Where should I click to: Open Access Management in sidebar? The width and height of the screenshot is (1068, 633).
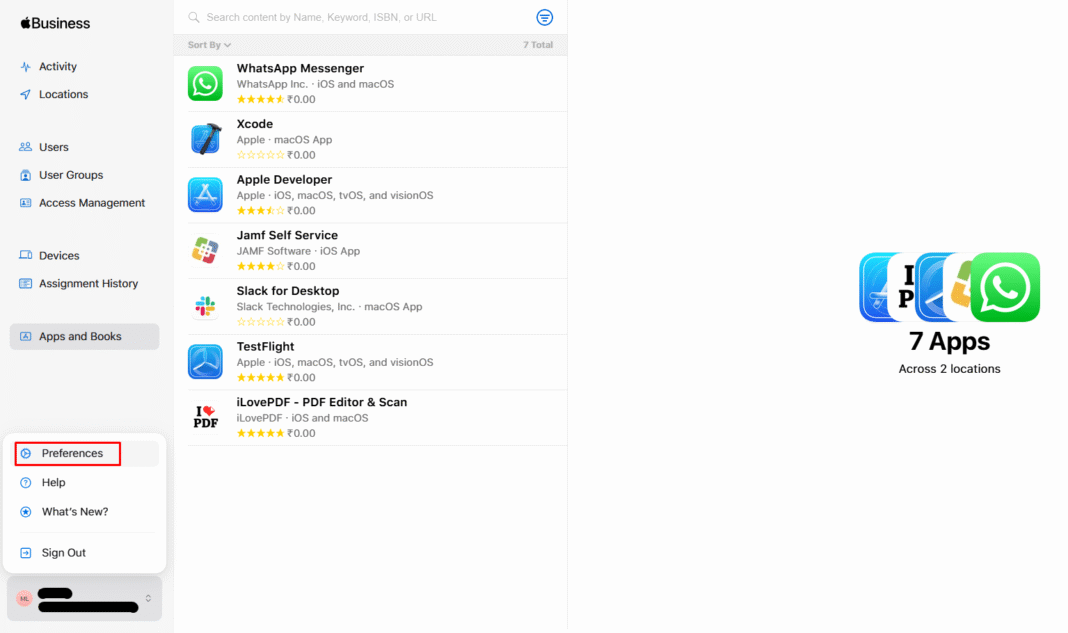click(91, 203)
